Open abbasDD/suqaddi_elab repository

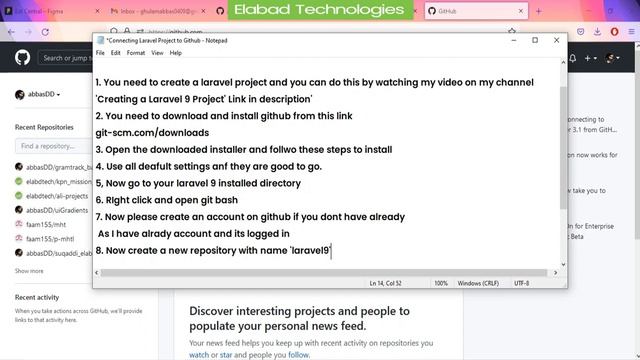pyautogui.click(x=59, y=253)
